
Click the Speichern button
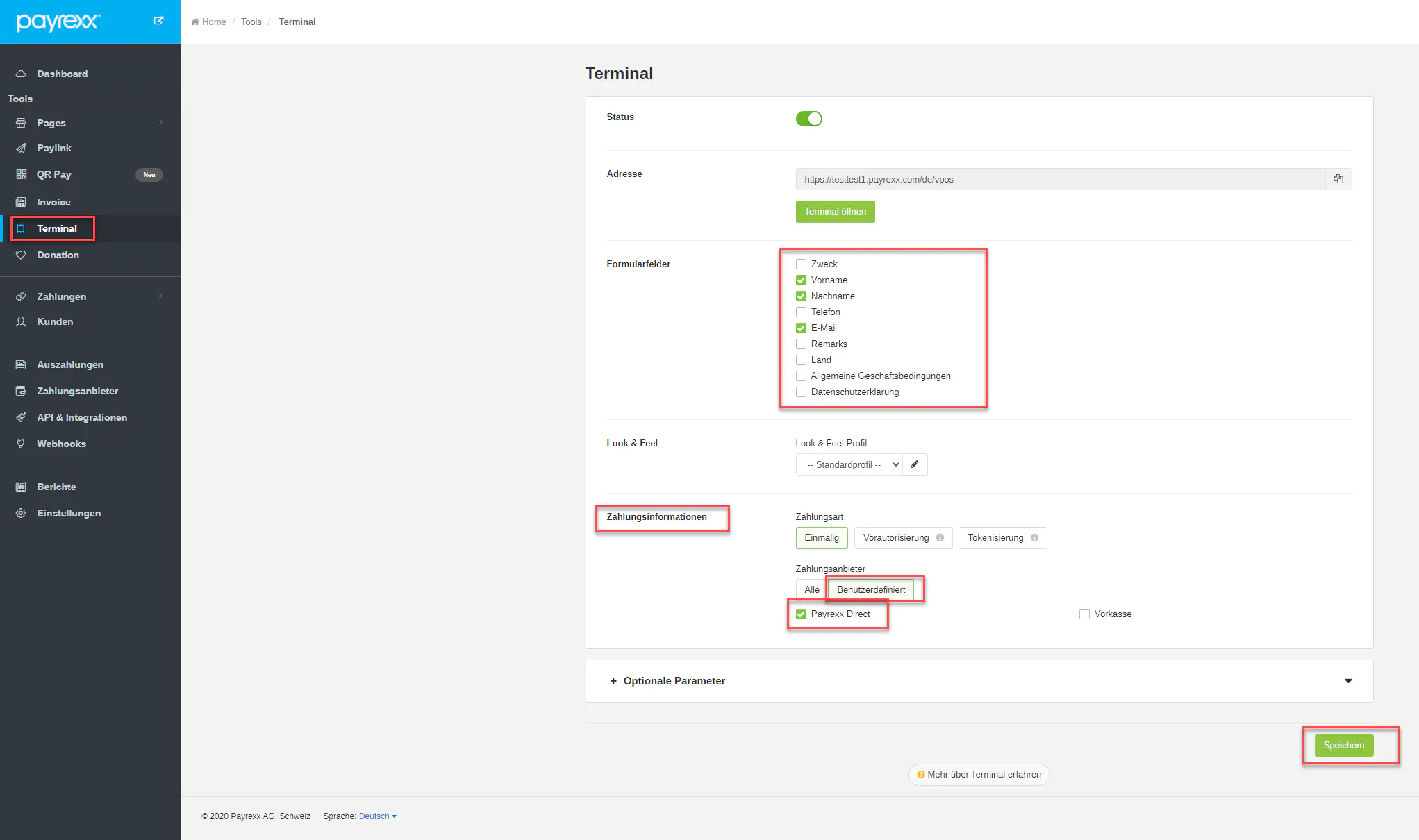tap(1343, 746)
